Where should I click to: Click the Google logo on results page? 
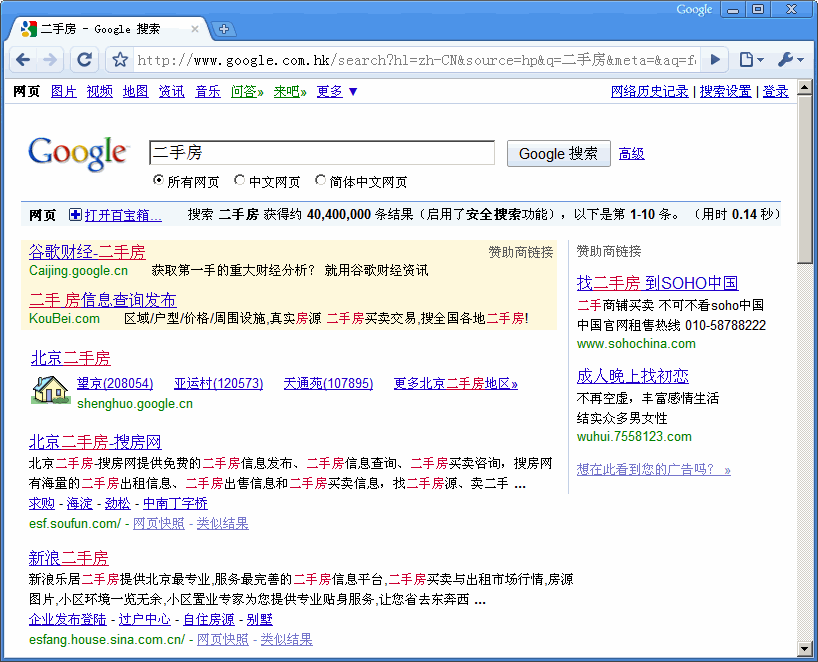(x=78, y=153)
